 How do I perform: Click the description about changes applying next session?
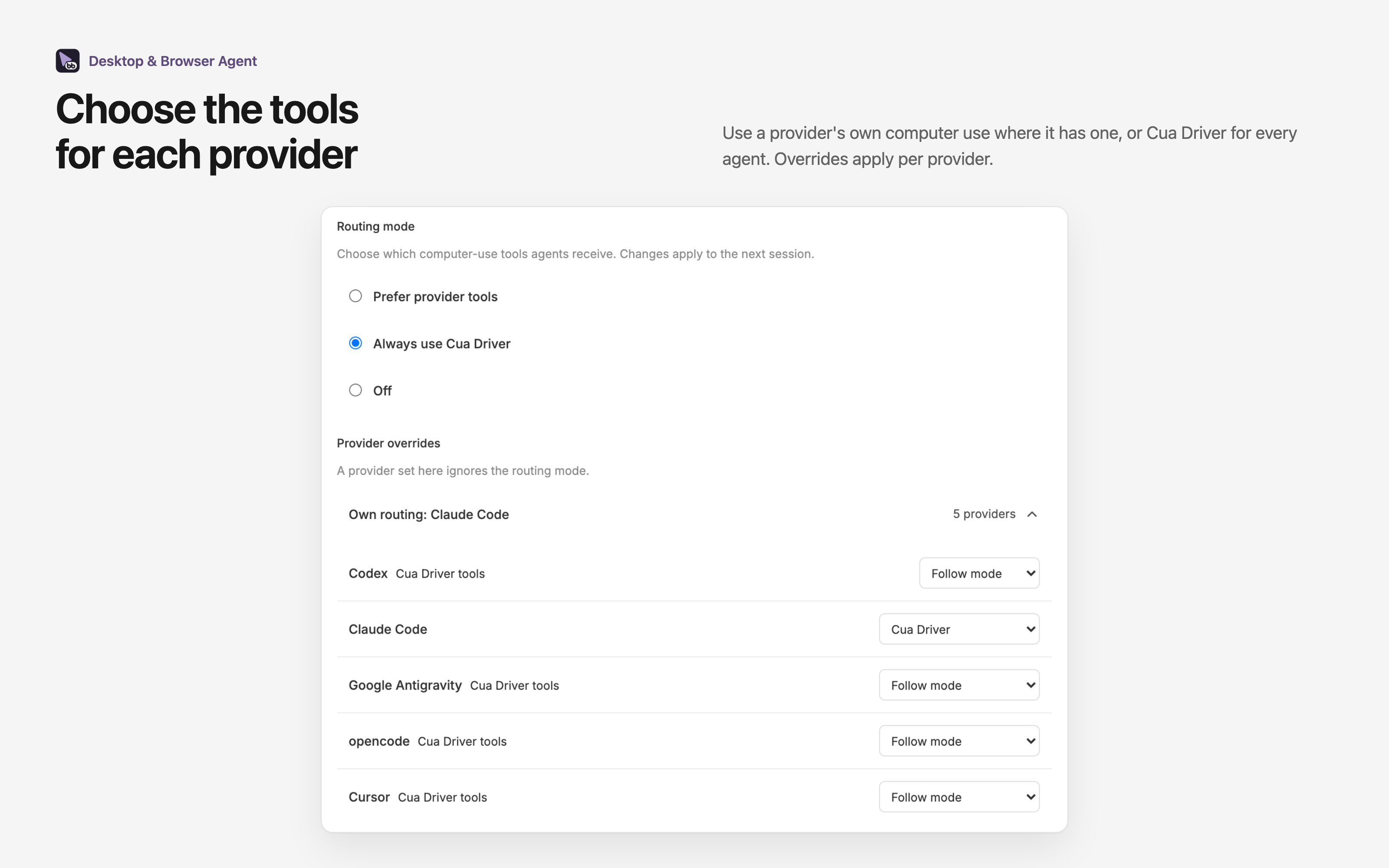point(575,254)
